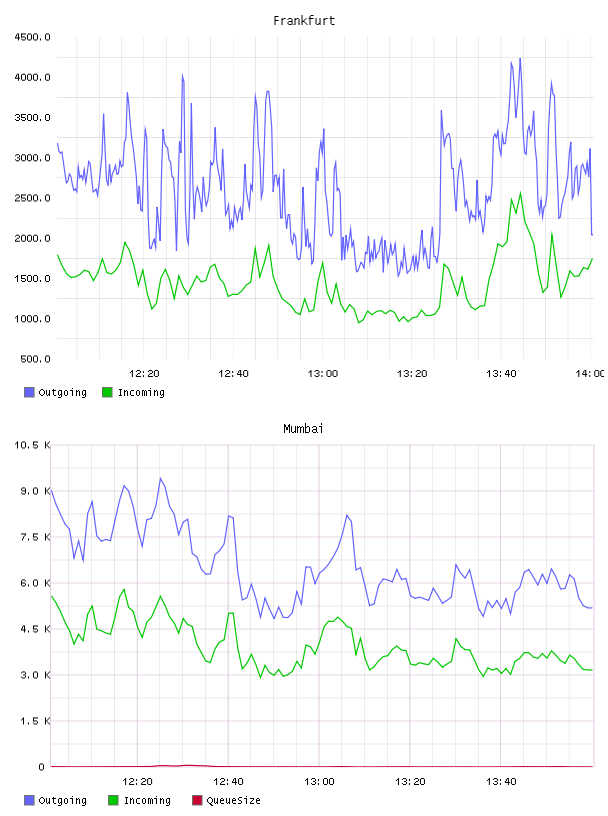Click the 3000.0 y-axis label on the Frankfurt chart
This screenshot has height=816, width=608.
click(32, 158)
